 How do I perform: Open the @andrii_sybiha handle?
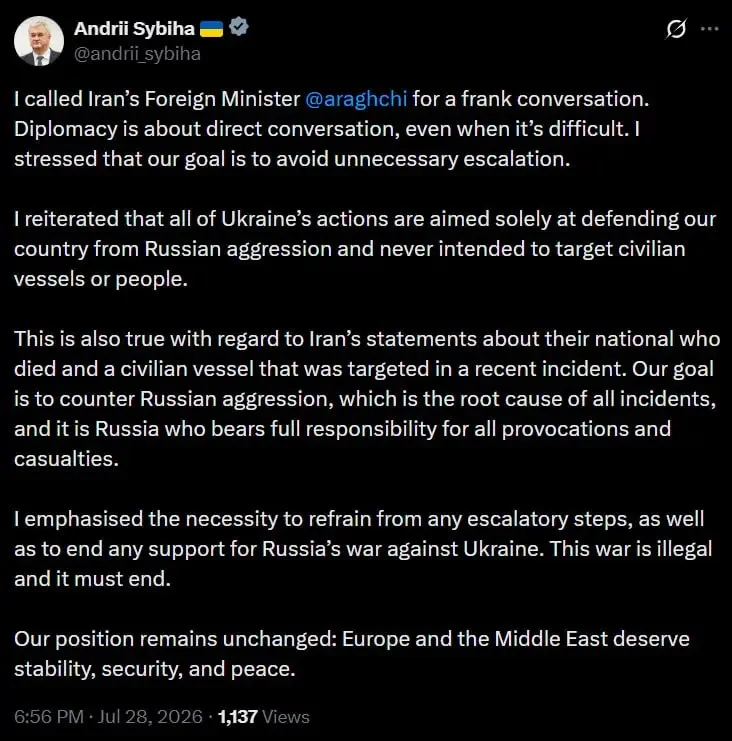pyautogui.click(x=138, y=54)
